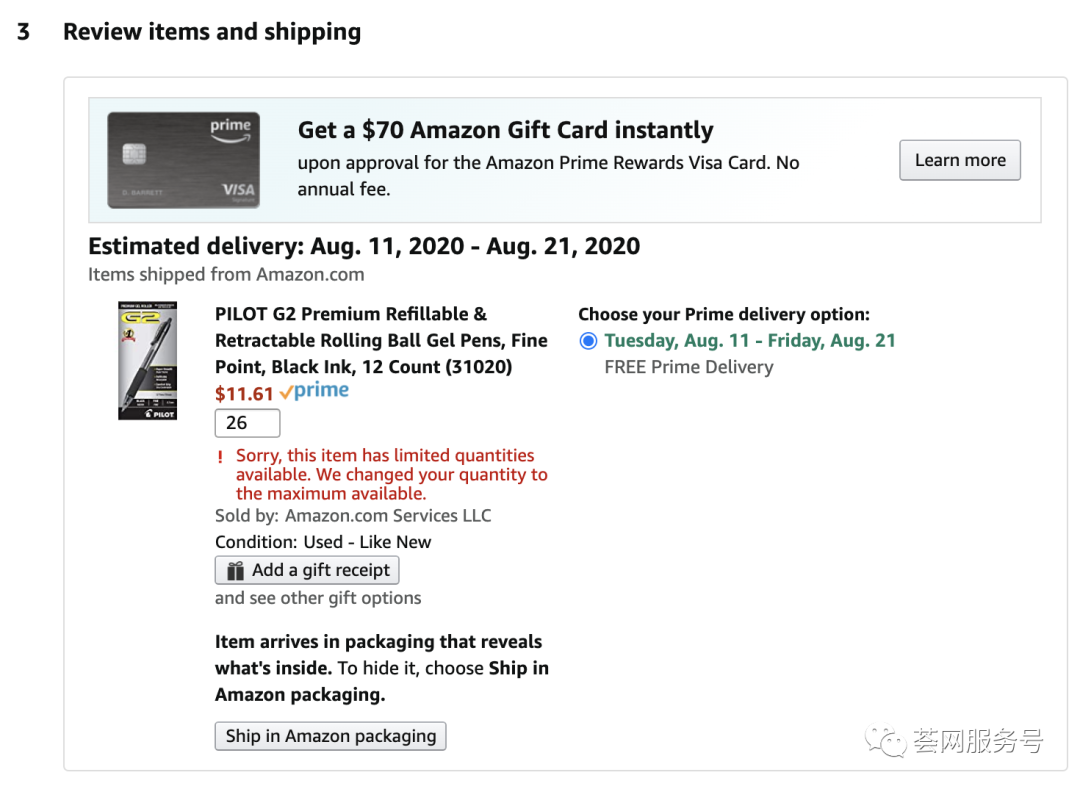This screenshot has height=789, width=1080.
Task: Click the WeChat watermark logo icon
Action: coord(885,741)
